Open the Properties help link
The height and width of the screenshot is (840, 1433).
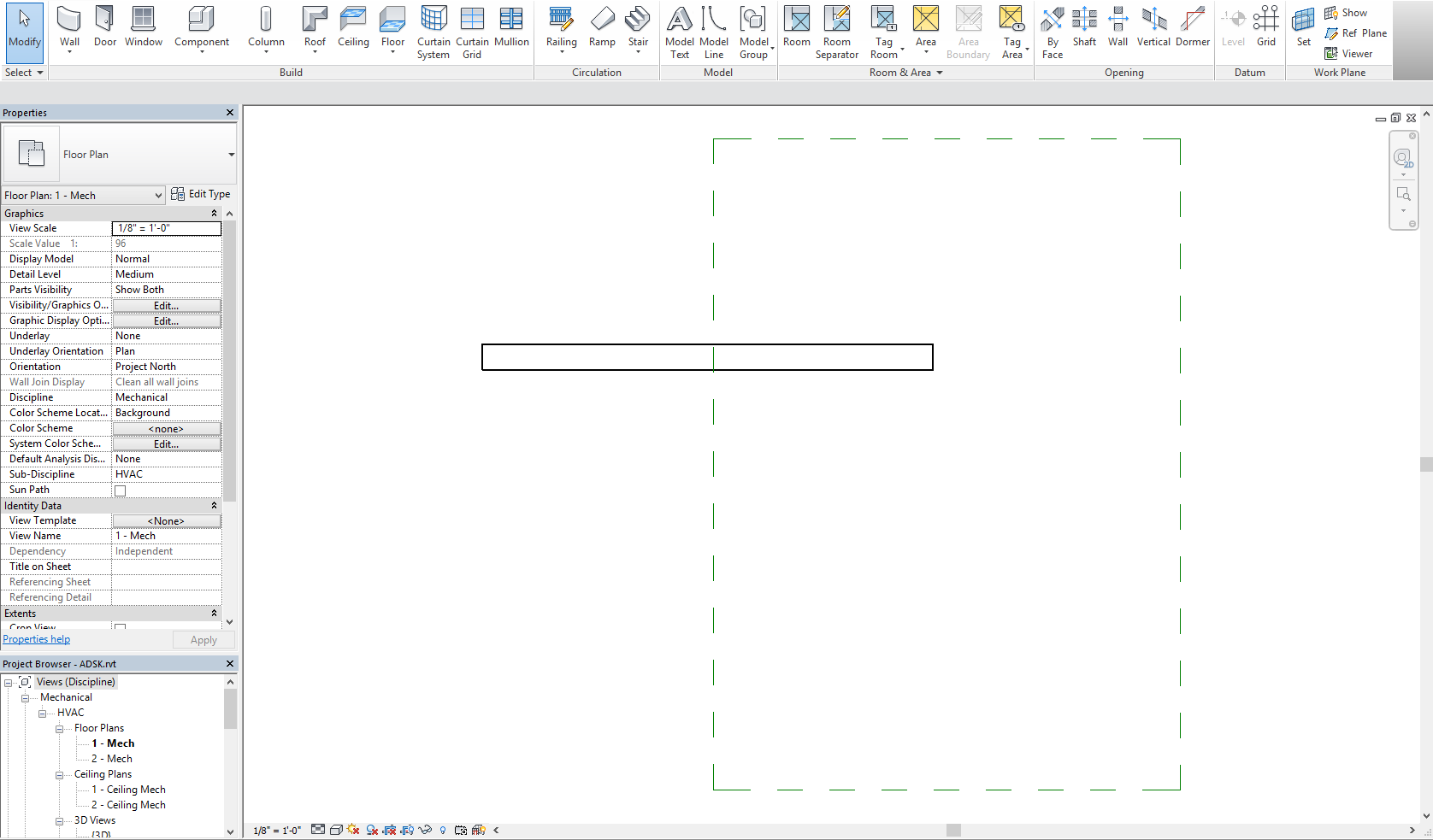click(x=37, y=639)
